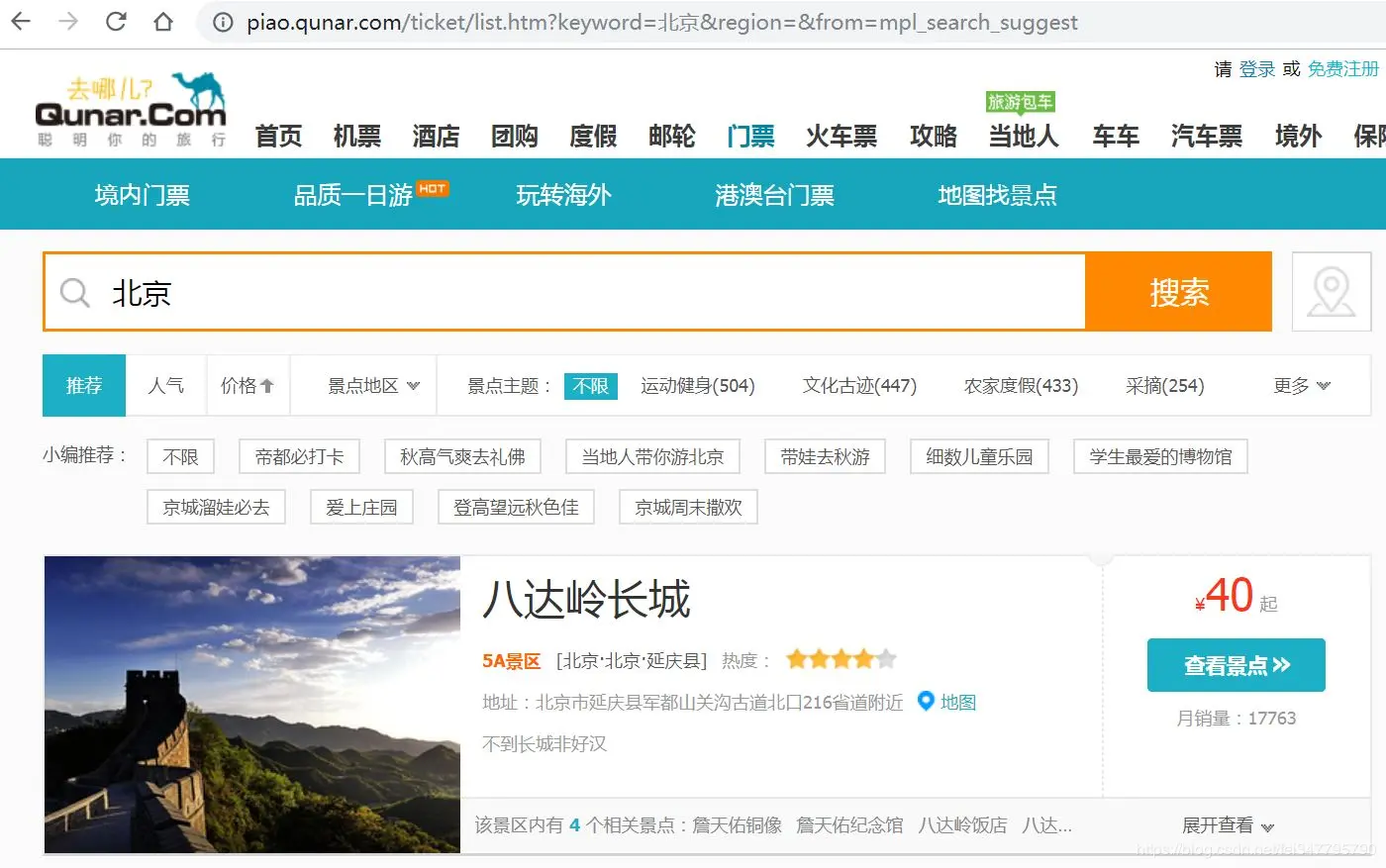Click the 旅游包车 badge above 当地人
Image resolution: width=1386 pixels, height=868 pixels.
[1022, 101]
